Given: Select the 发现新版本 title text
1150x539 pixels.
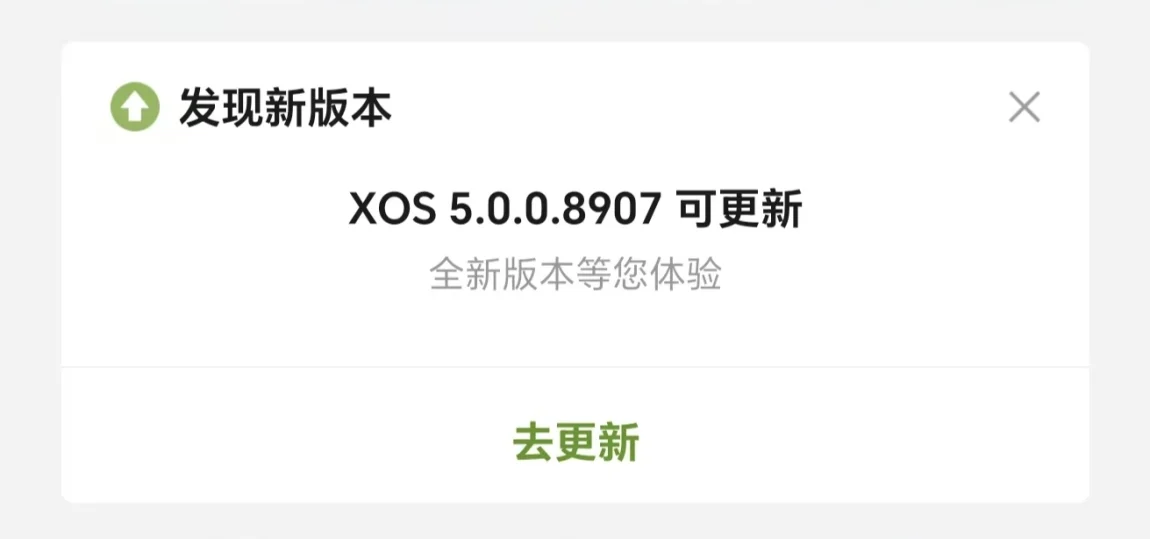Looking at the screenshot, I should tap(285, 107).
